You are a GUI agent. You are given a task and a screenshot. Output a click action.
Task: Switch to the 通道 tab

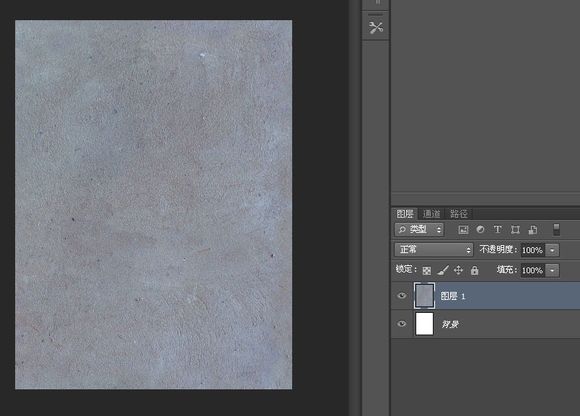coord(431,214)
